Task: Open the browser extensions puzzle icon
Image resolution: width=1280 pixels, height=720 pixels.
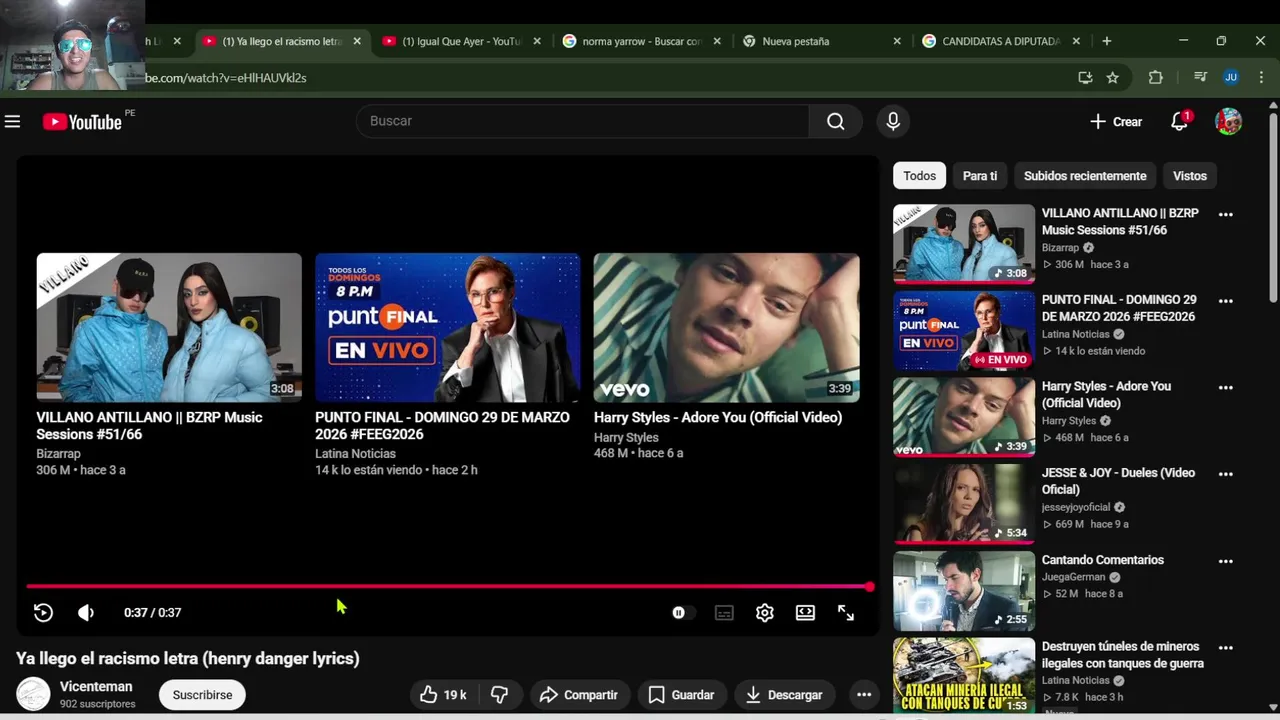Action: (1156, 77)
